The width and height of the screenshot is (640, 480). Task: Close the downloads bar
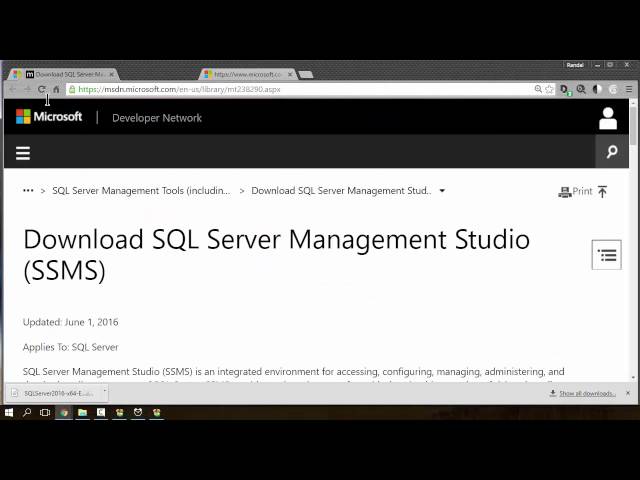click(x=628, y=393)
